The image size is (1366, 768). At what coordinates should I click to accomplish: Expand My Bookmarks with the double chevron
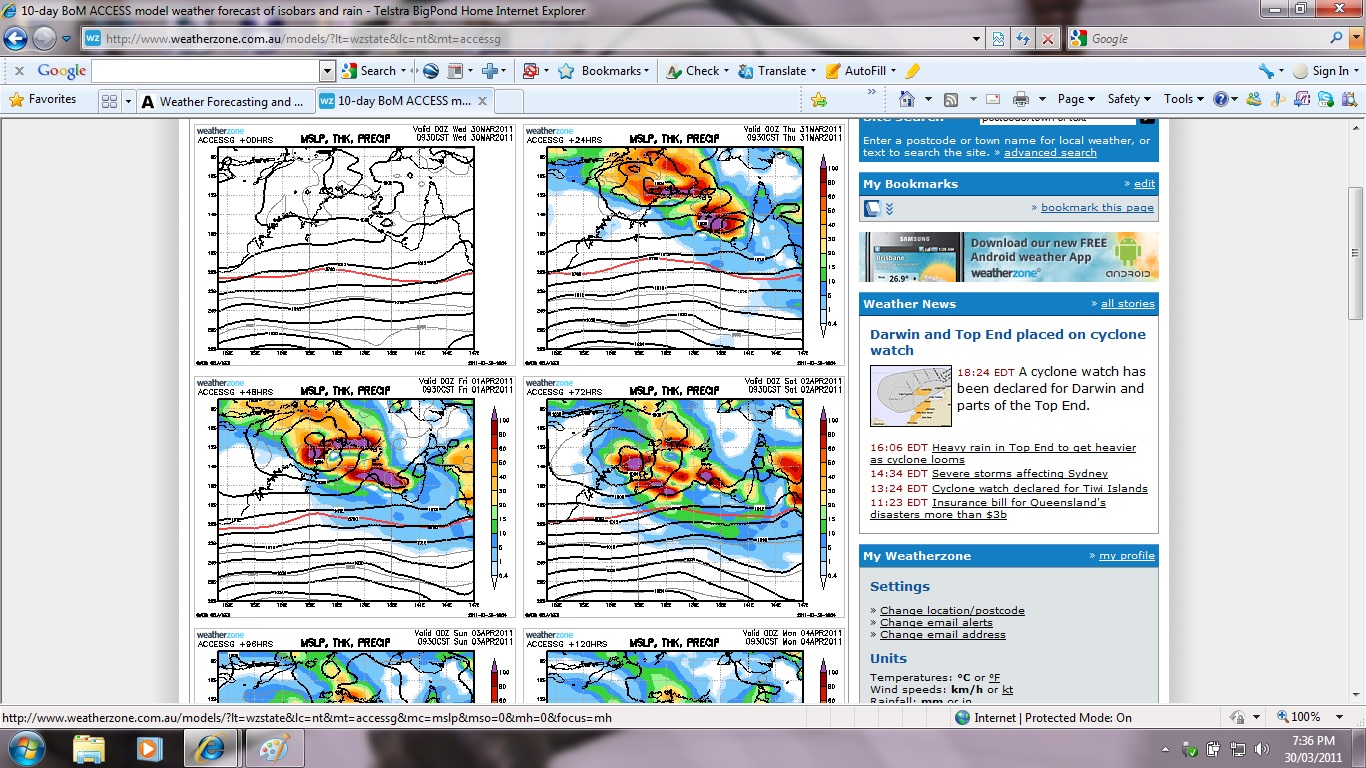[x=889, y=209]
